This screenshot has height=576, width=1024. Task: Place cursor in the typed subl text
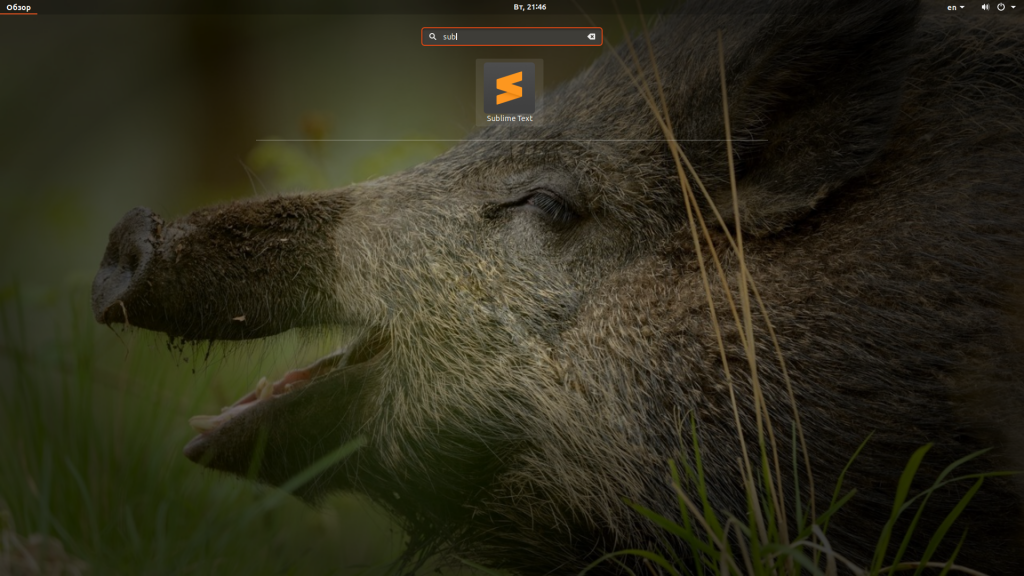click(x=449, y=37)
